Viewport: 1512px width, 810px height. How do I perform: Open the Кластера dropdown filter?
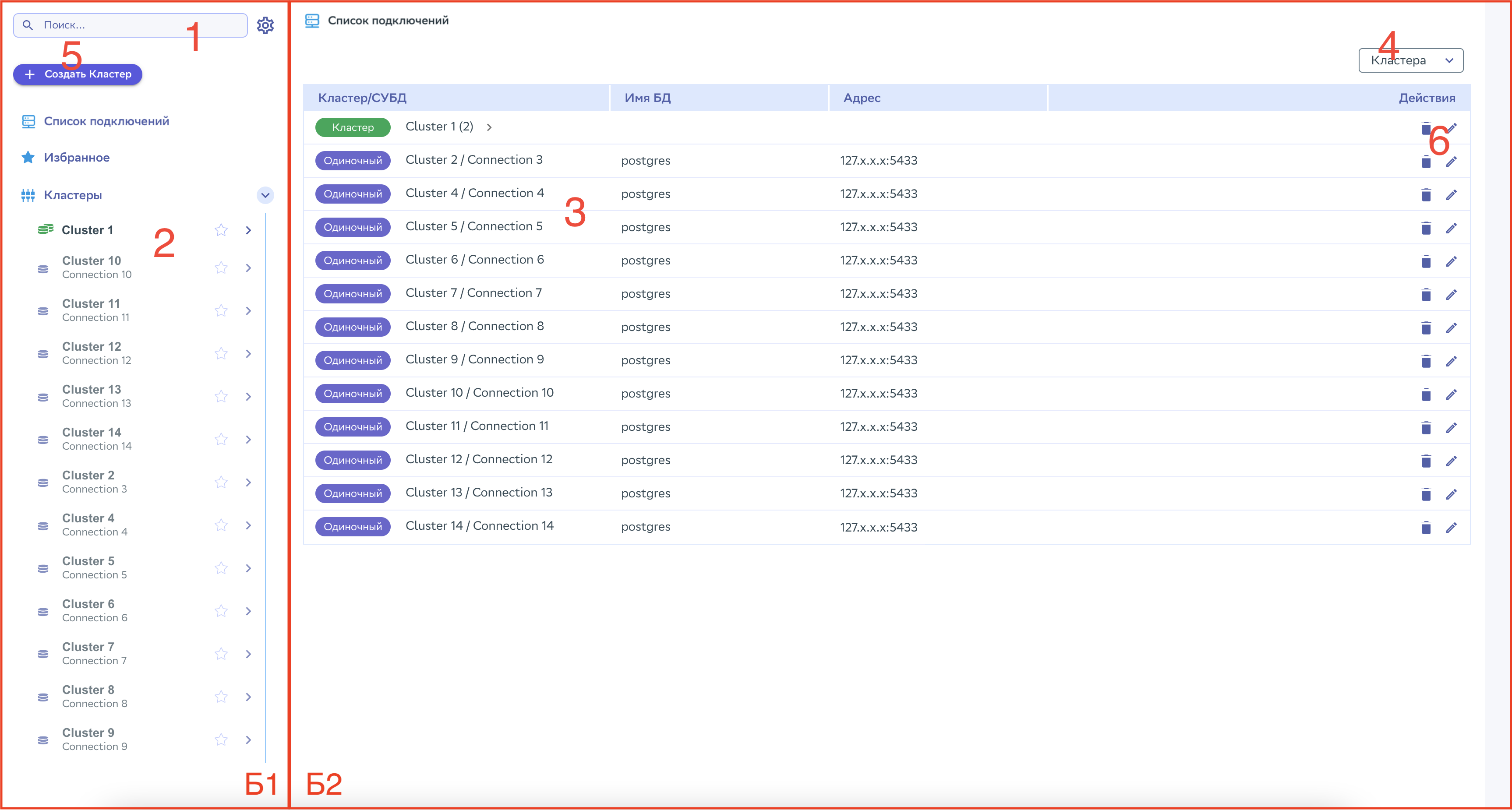pyautogui.click(x=1410, y=60)
